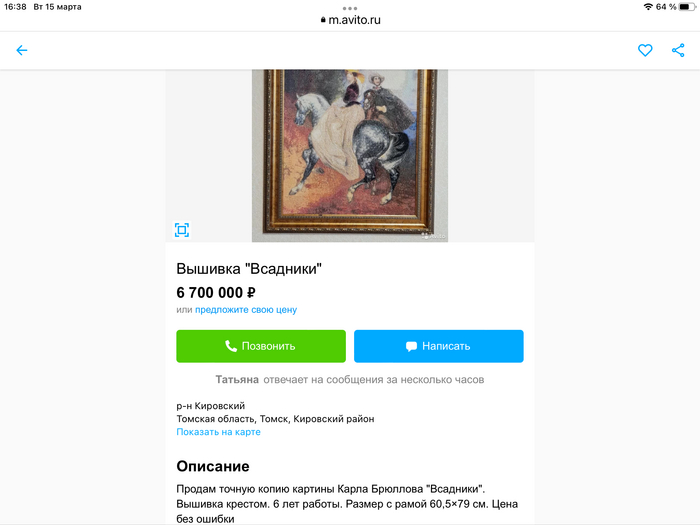Expand photo with fullscreen icon
Viewport: 700px width, 525px height.
click(182, 230)
